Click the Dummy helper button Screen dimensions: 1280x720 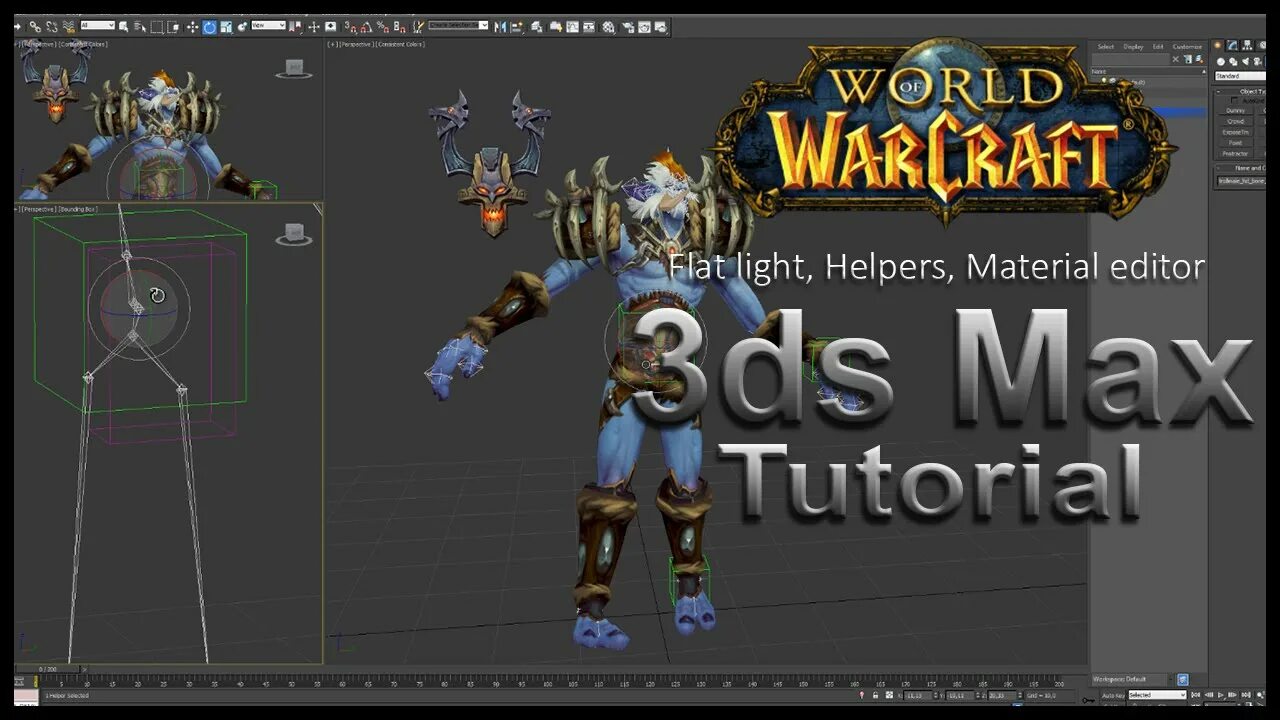click(1235, 110)
